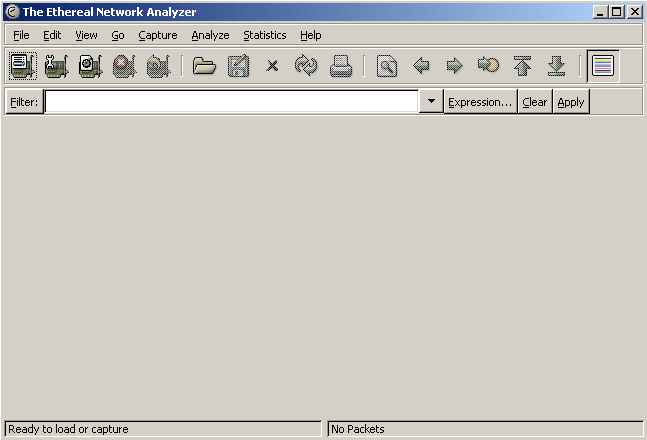Click into the display filter text field
647x440 pixels.
[231, 102]
